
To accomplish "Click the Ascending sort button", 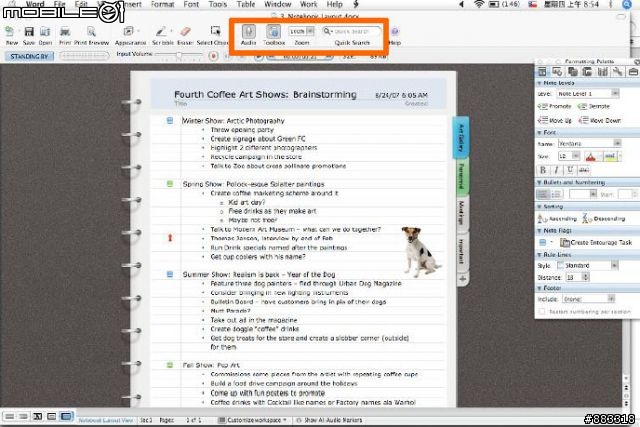I will coord(557,219).
